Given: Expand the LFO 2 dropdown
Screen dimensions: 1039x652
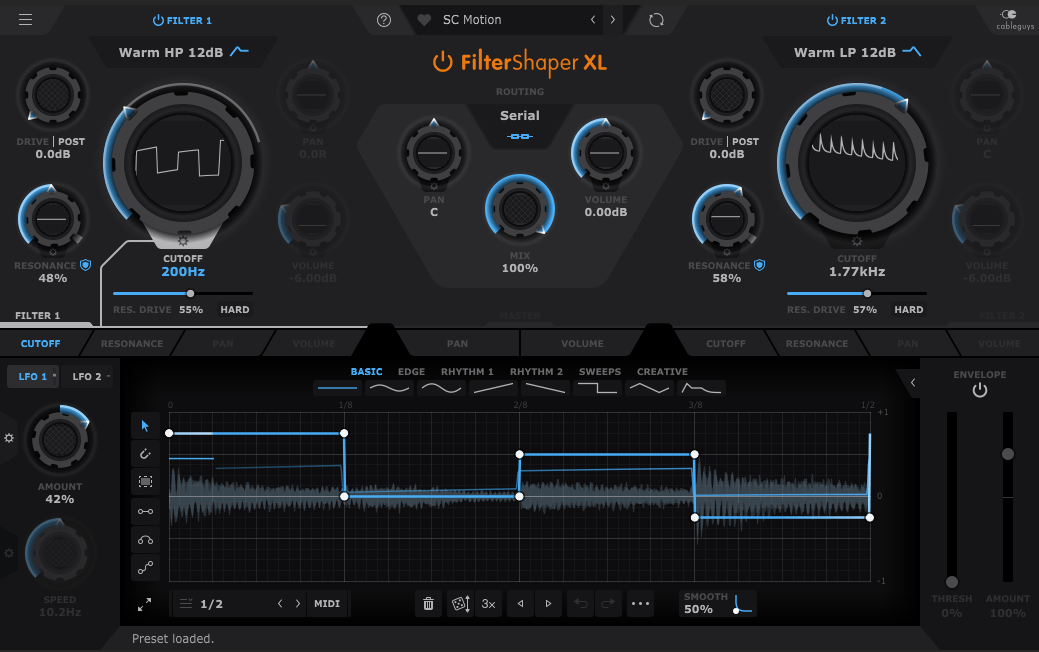Looking at the screenshot, I should click(90, 377).
